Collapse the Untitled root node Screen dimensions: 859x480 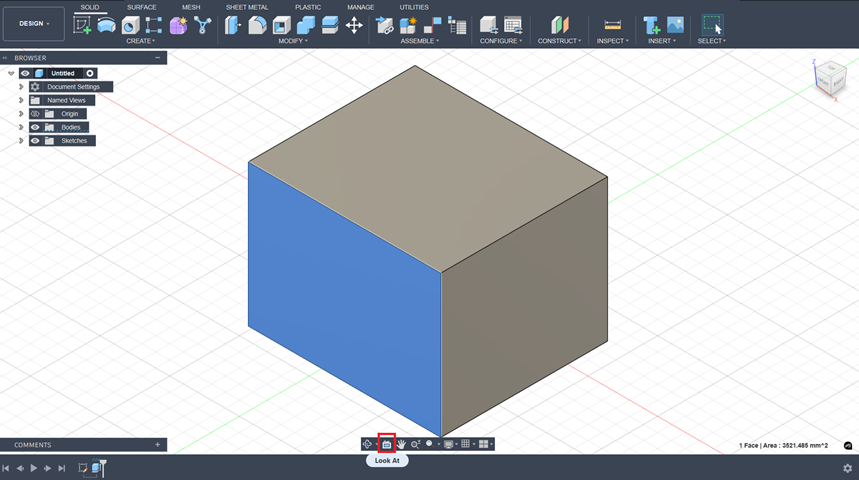[x=11, y=73]
